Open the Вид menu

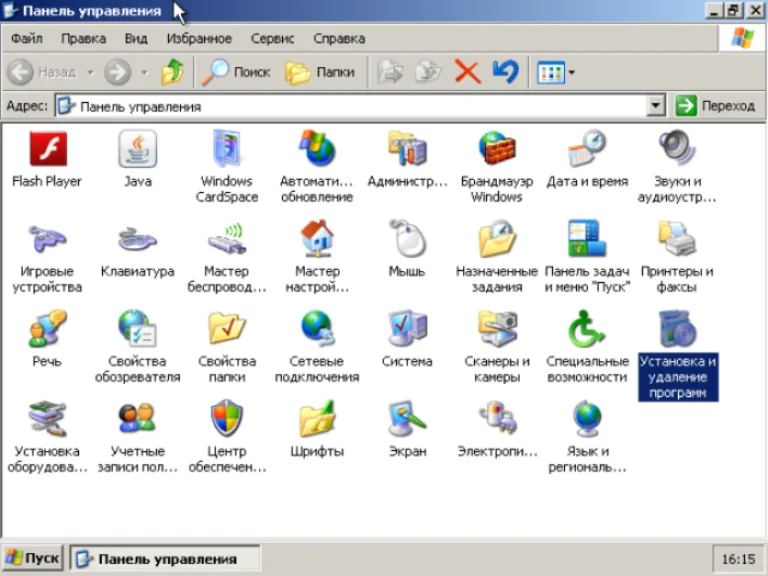(136, 39)
